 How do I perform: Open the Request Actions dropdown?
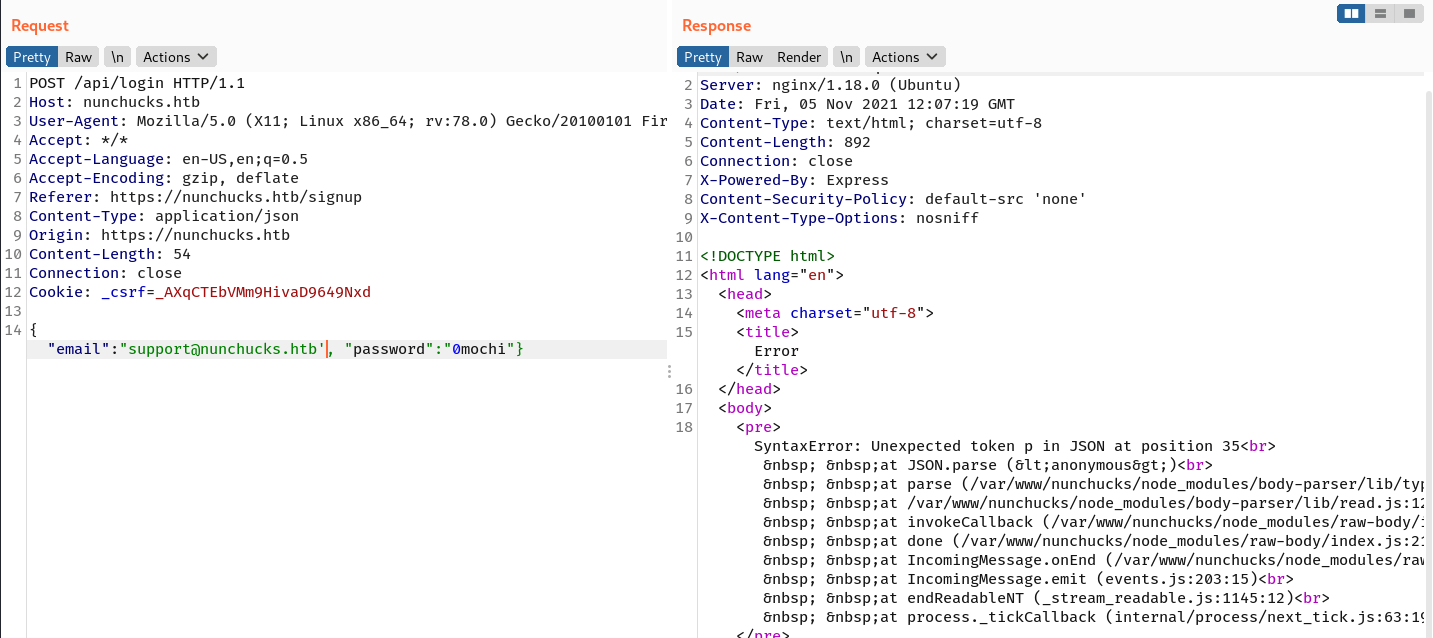(176, 57)
